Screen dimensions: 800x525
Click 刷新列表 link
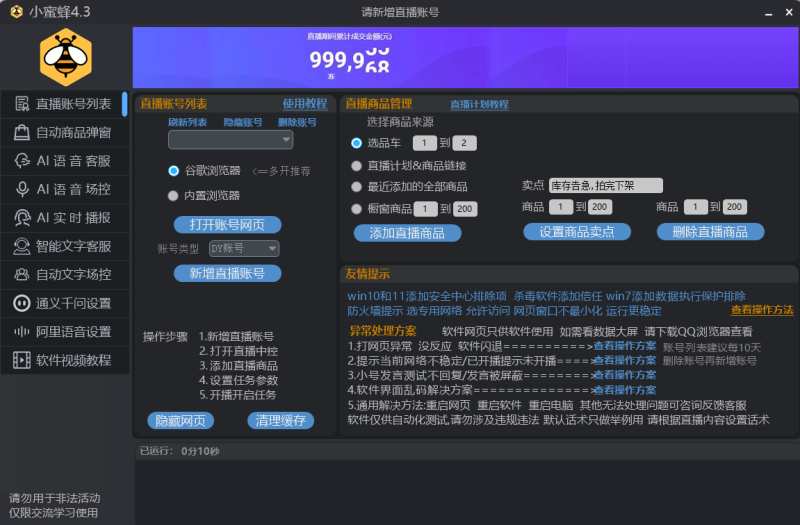coord(187,122)
